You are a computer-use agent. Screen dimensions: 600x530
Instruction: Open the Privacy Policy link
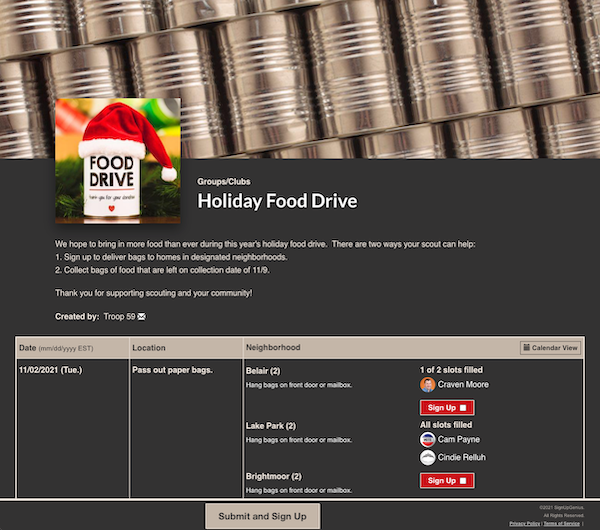coord(525,523)
